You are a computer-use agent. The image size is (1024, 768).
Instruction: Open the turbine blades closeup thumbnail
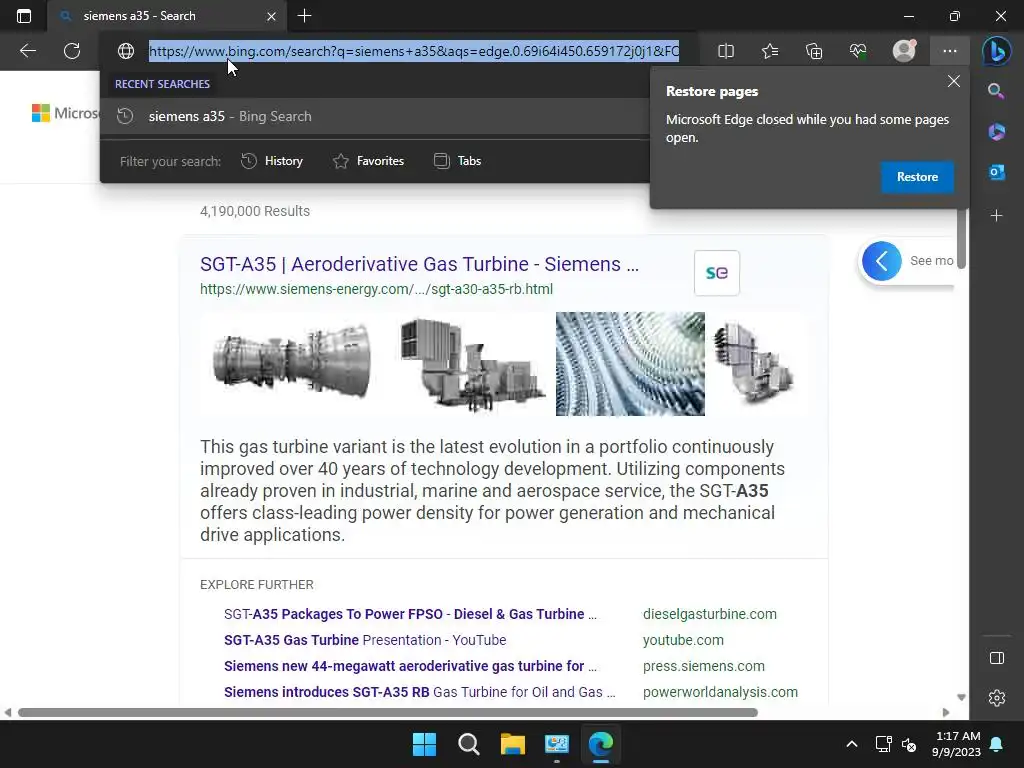click(630, 363)
